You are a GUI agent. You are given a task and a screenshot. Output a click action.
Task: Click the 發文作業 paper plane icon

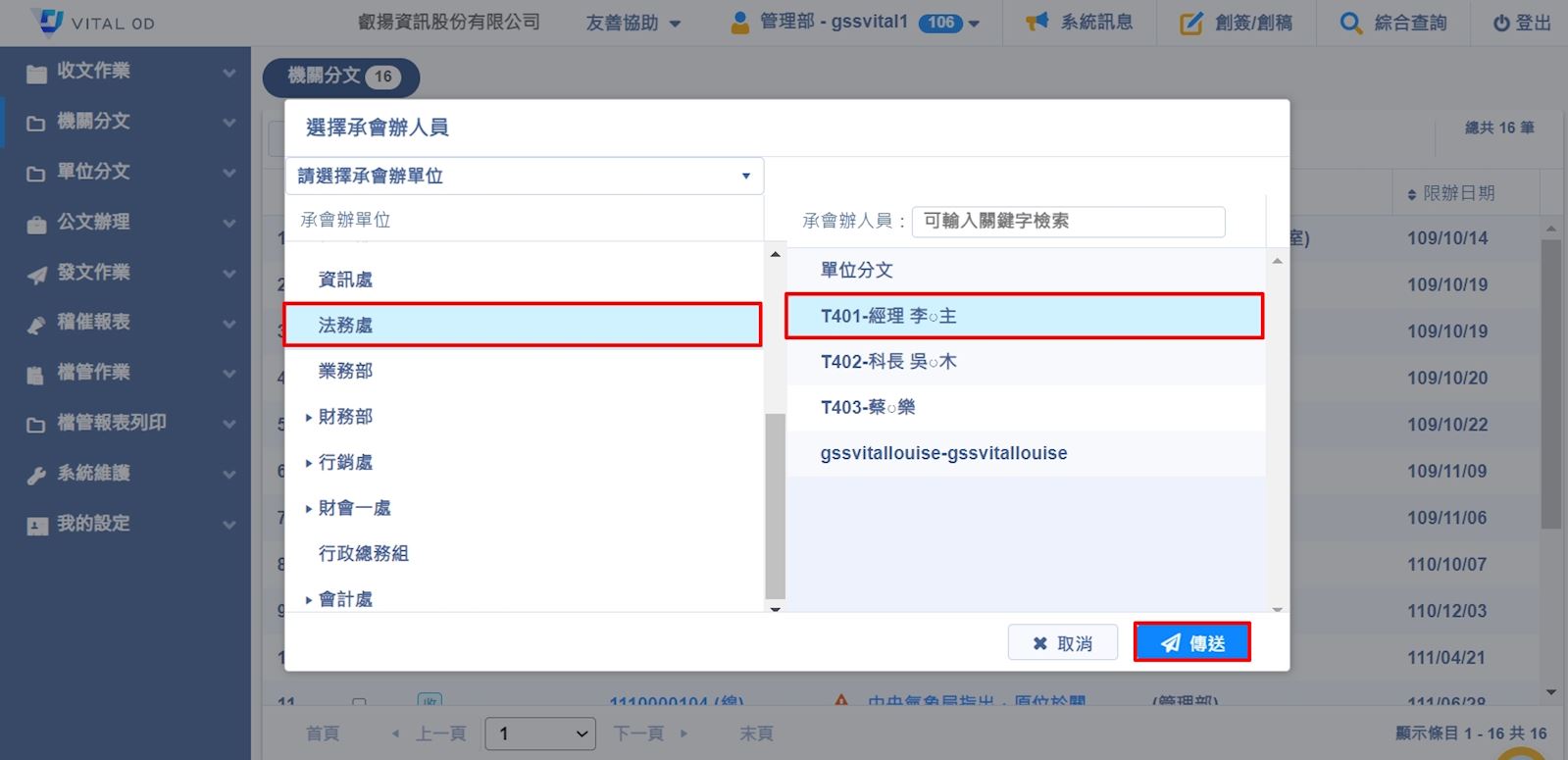point(36,275)
